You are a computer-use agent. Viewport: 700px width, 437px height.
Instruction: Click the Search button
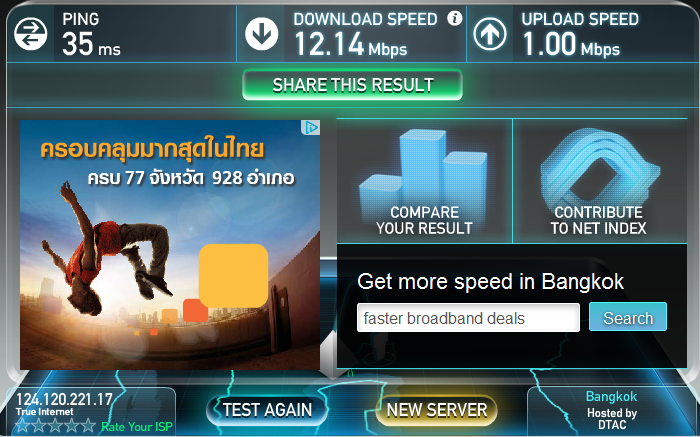coord(628,317)
